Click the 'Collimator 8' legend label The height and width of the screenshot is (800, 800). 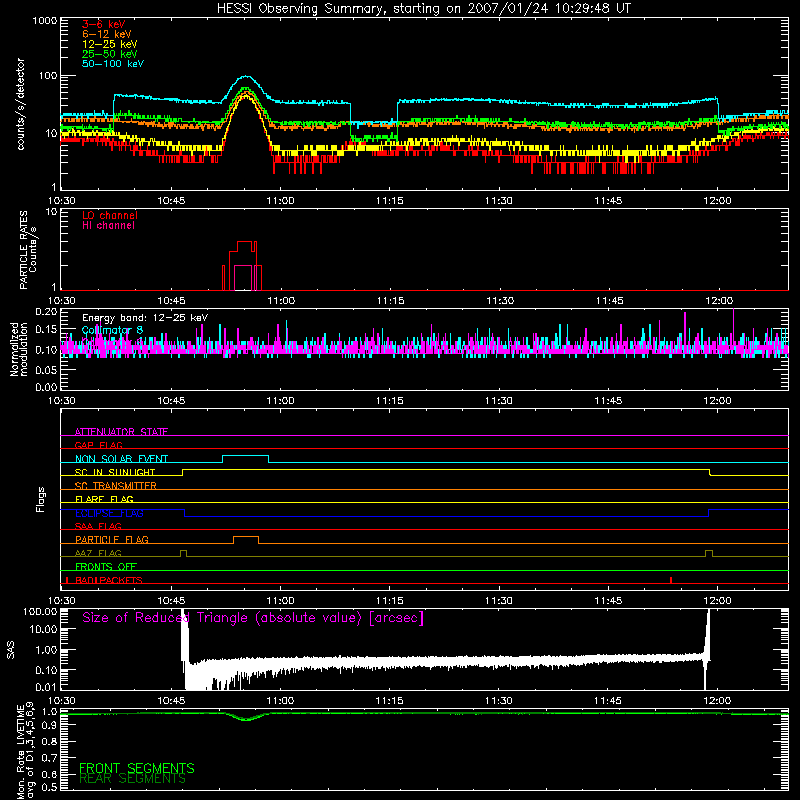pyautogui.click(x=112, y=330)
